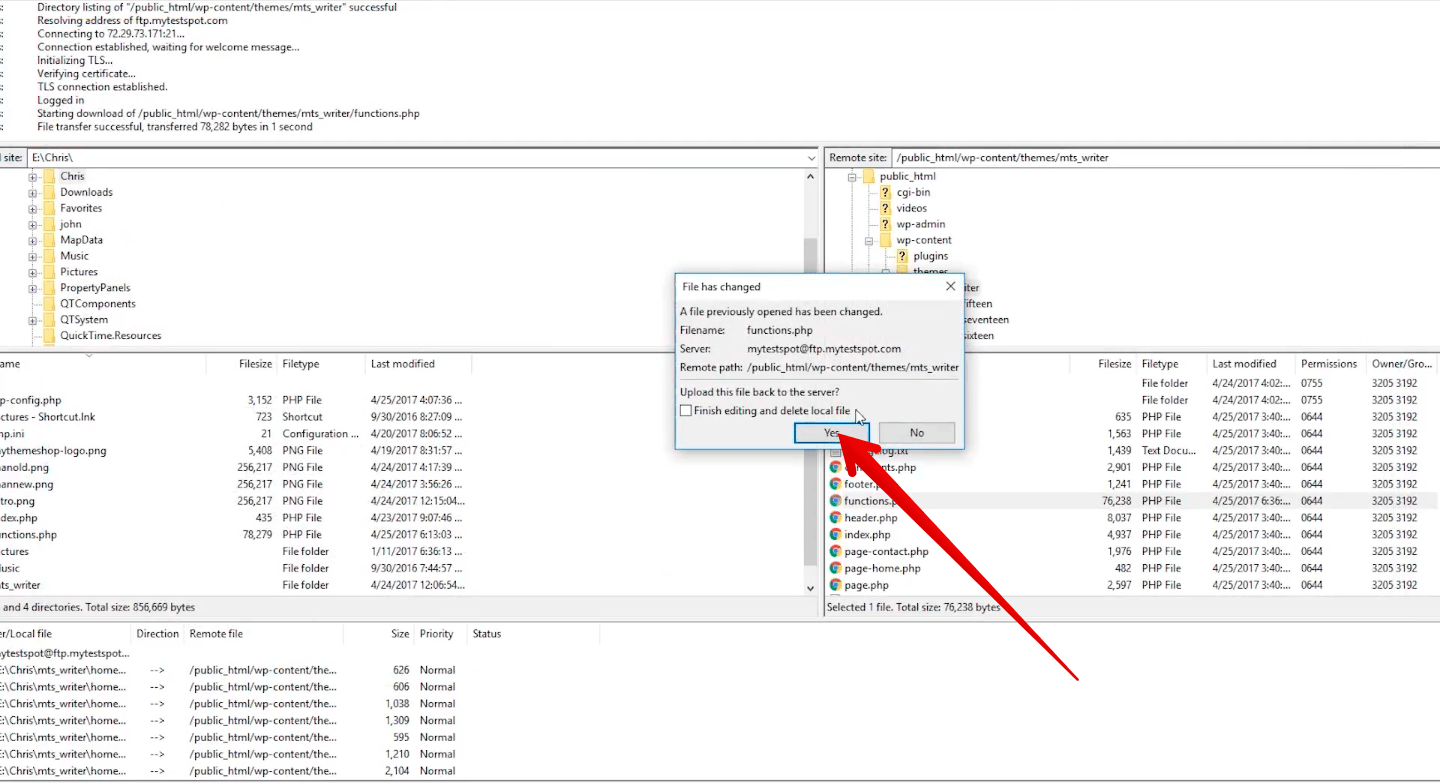Click the public_html folder icon in remote tree
Screen dimensions: 1440x783
868,176
